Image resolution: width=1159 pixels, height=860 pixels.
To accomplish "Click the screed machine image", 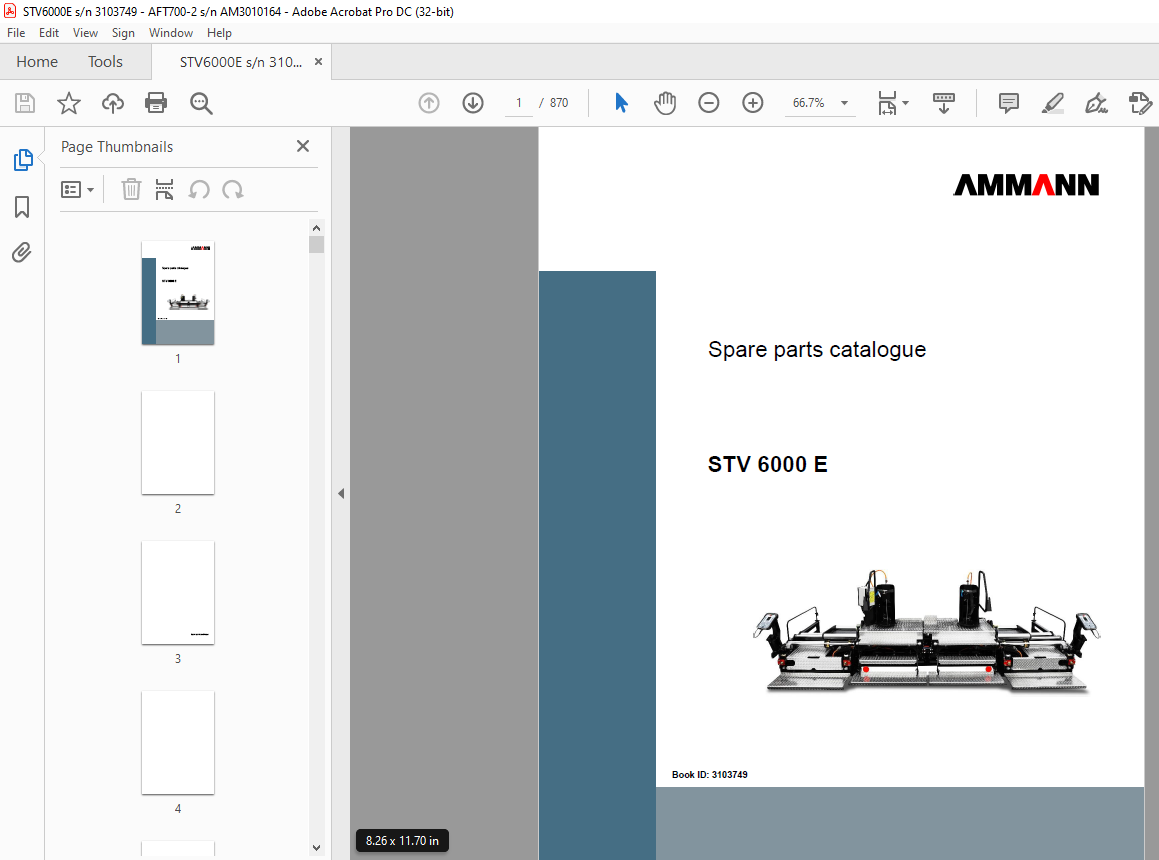I will tap(926, 630).
